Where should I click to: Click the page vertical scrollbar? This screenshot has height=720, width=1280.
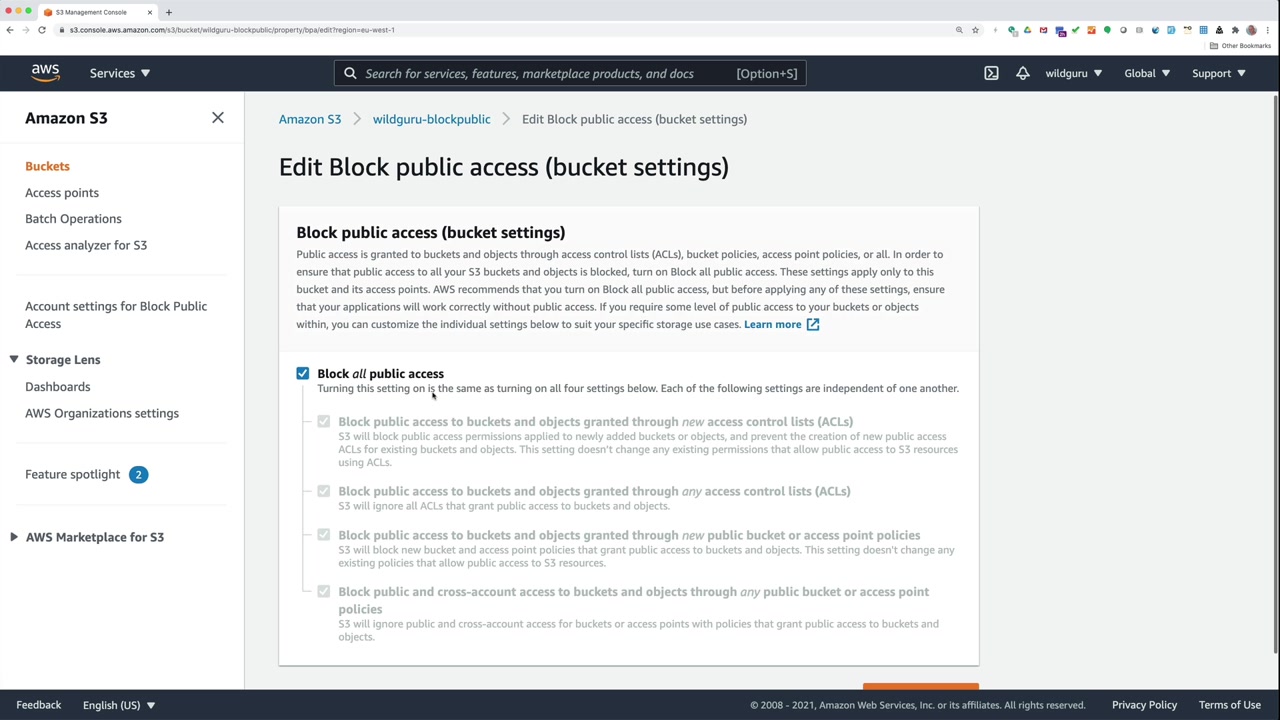tap(1276, 375)
